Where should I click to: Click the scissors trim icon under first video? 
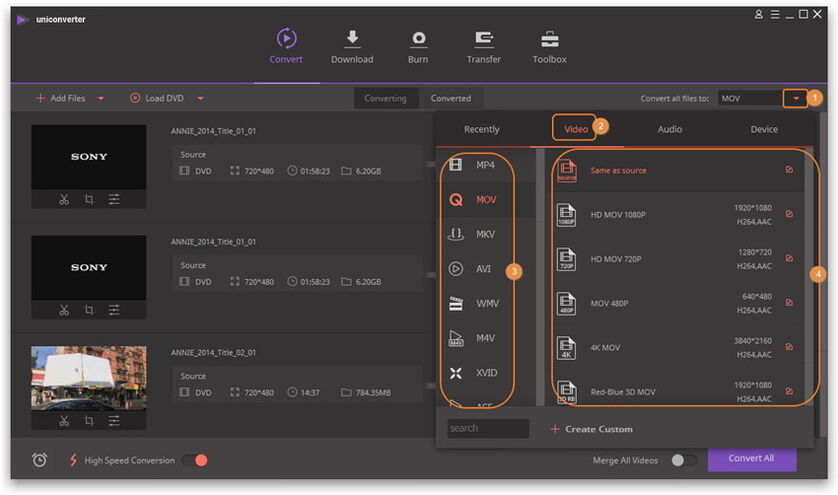(x=64, y=199)
